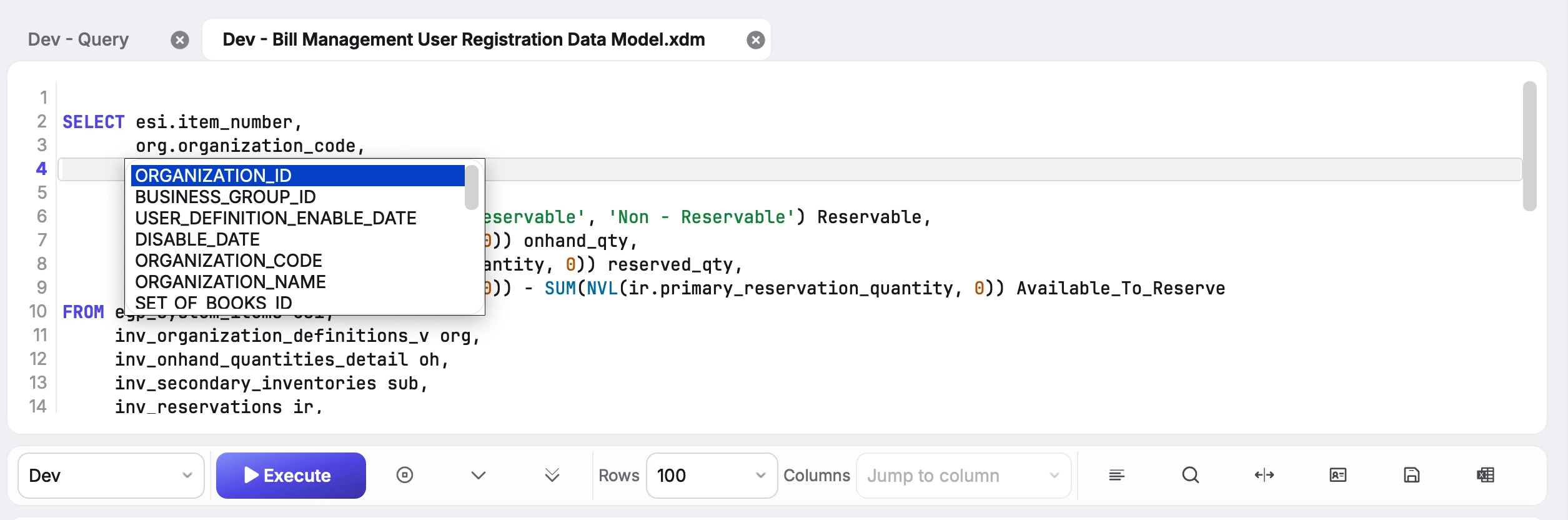Click the Reservable alias on line 6

pos(870,217)
